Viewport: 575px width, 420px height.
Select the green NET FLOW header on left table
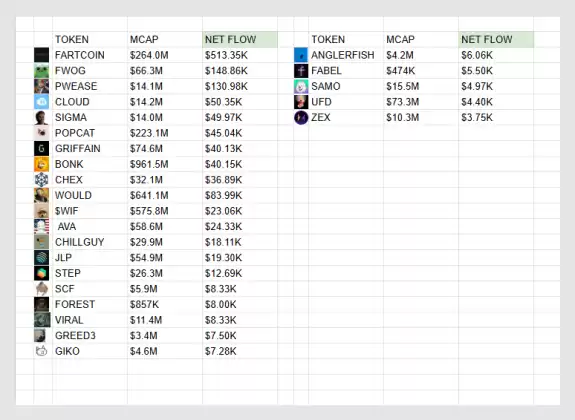pos(240,40)
